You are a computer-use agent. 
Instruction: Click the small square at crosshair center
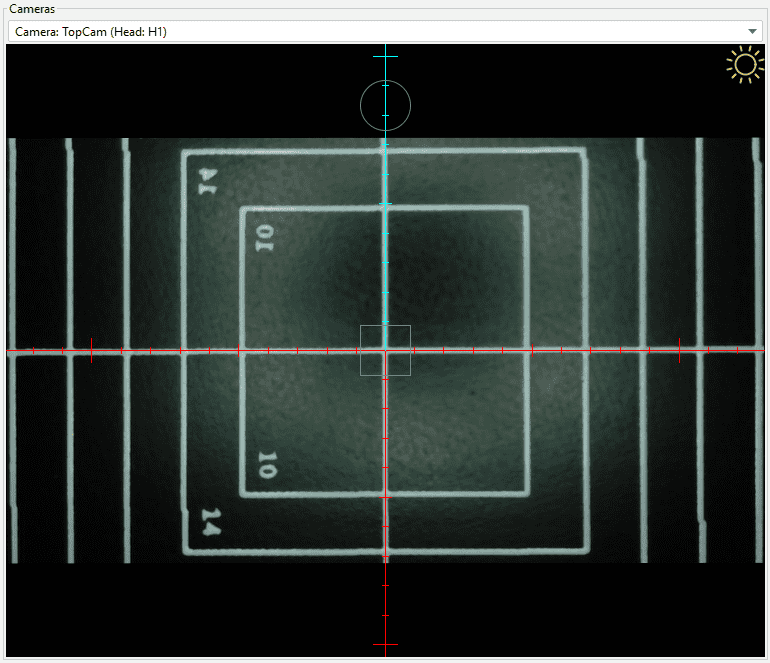[385, 350]
